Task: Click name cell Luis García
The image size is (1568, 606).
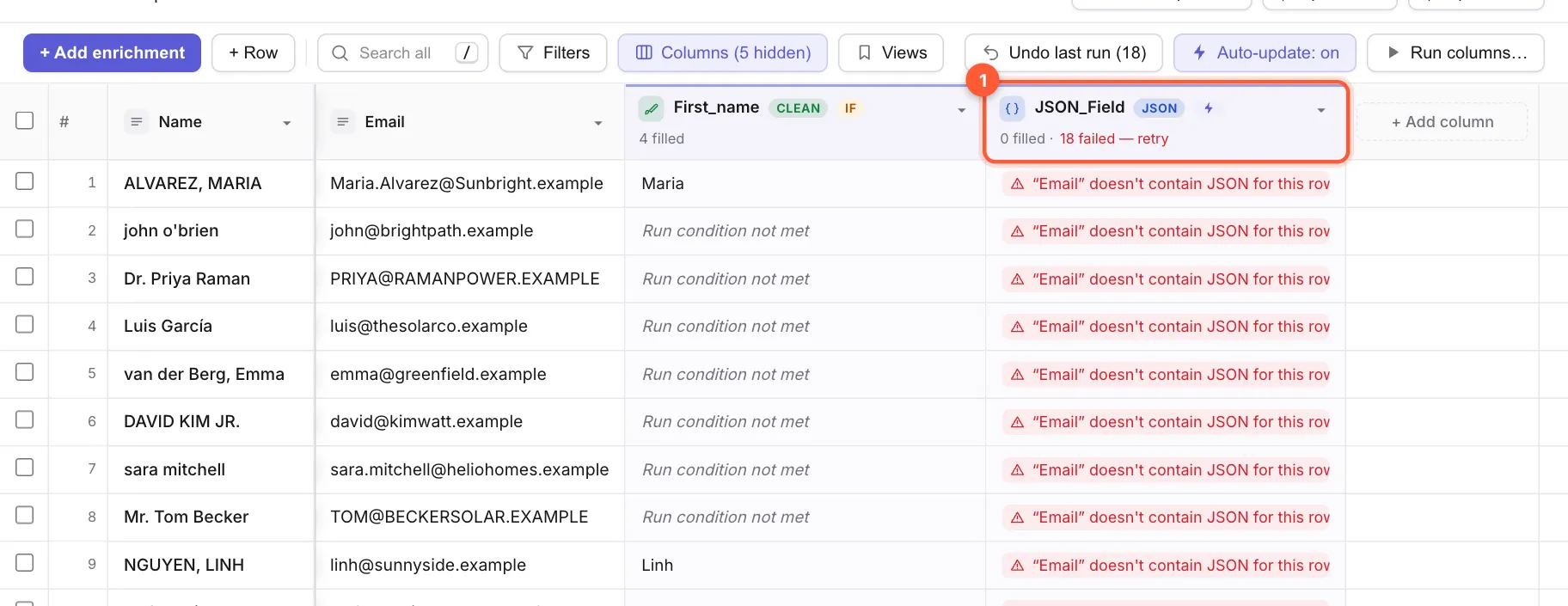Action: pyautogui.click(x=211, y=326)
